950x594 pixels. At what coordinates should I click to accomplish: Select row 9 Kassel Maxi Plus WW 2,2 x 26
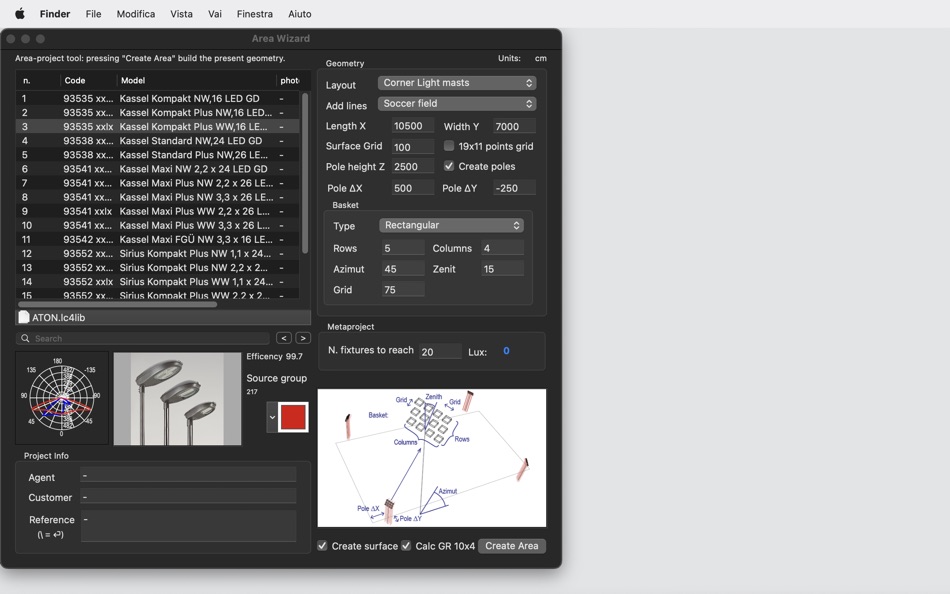tap(158, 211)
